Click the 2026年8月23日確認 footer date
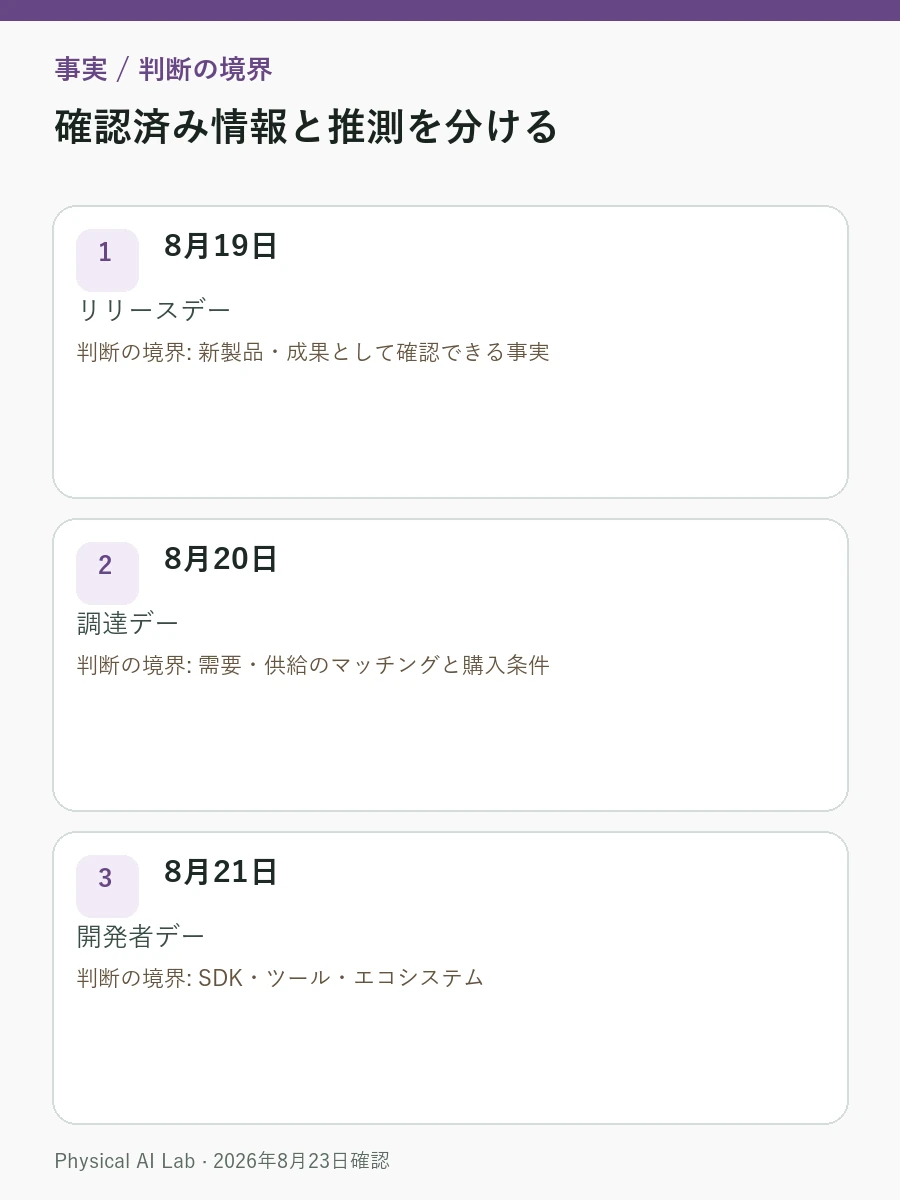Viewport: 900px width, 1200px height. (301, 1161)
